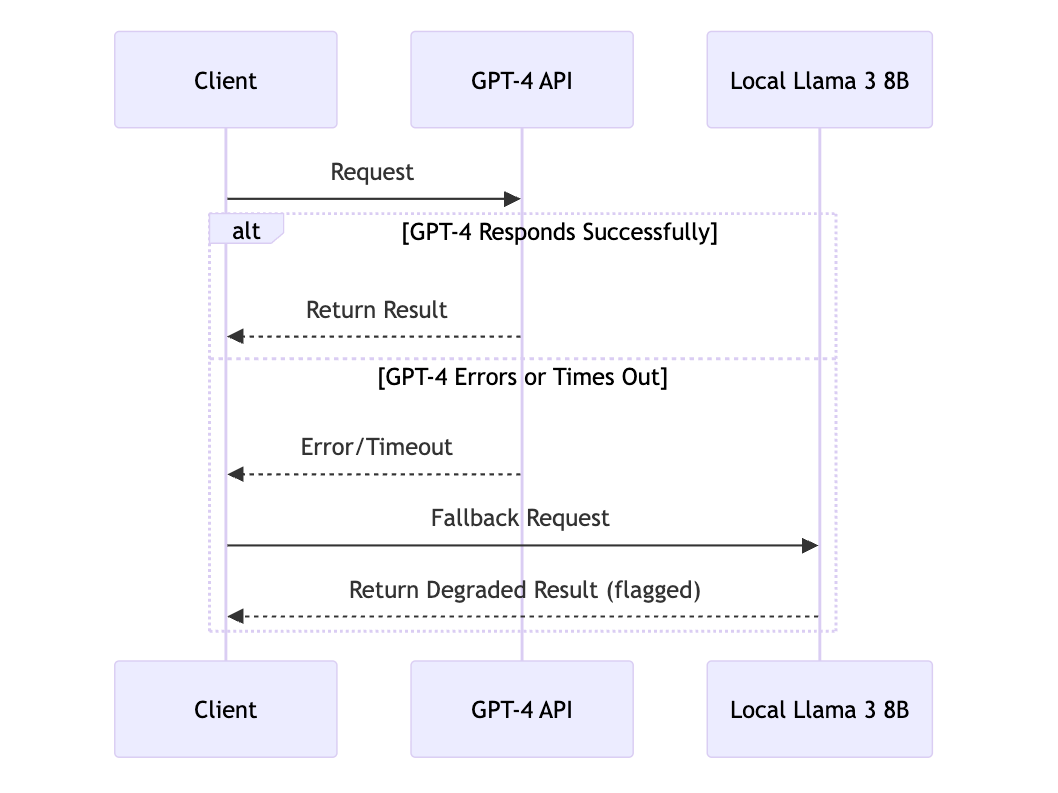Click the arrowhead of the Fallback Request arrow

pos(810,545)
